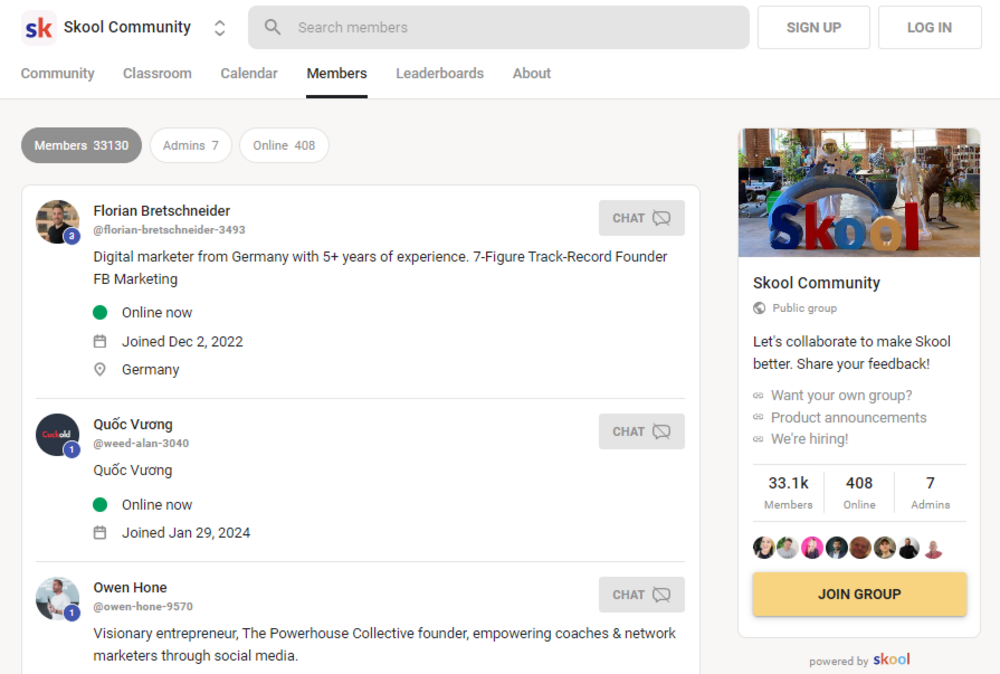Filter by Admins 7 pill
Image resolution: width=1000 pixels, height=674 pixels.
tap(191, 145)
